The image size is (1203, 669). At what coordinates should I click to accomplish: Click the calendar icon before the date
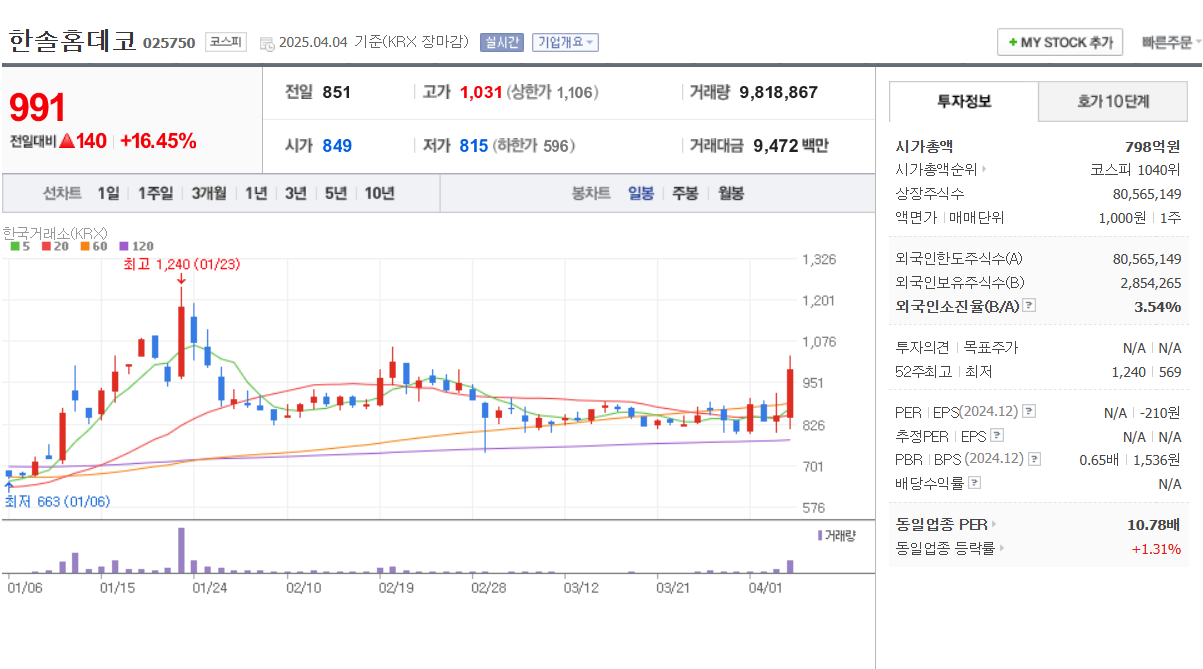267,43
